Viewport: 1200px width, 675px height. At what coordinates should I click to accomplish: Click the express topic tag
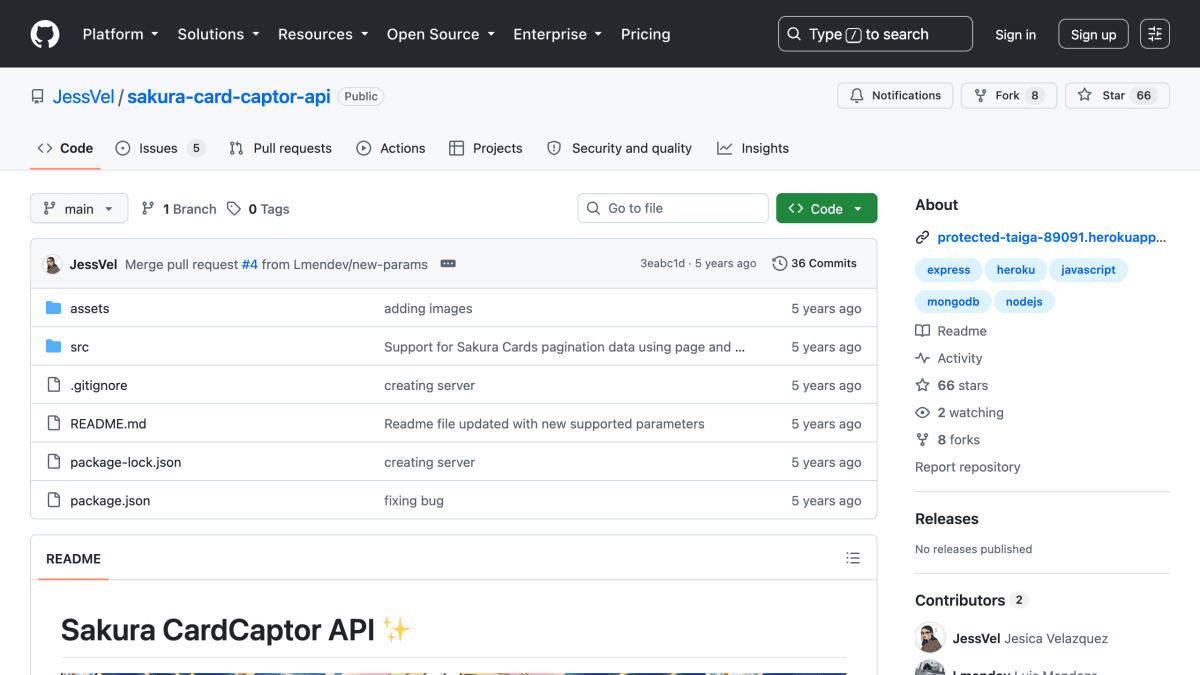pos(948,270)
